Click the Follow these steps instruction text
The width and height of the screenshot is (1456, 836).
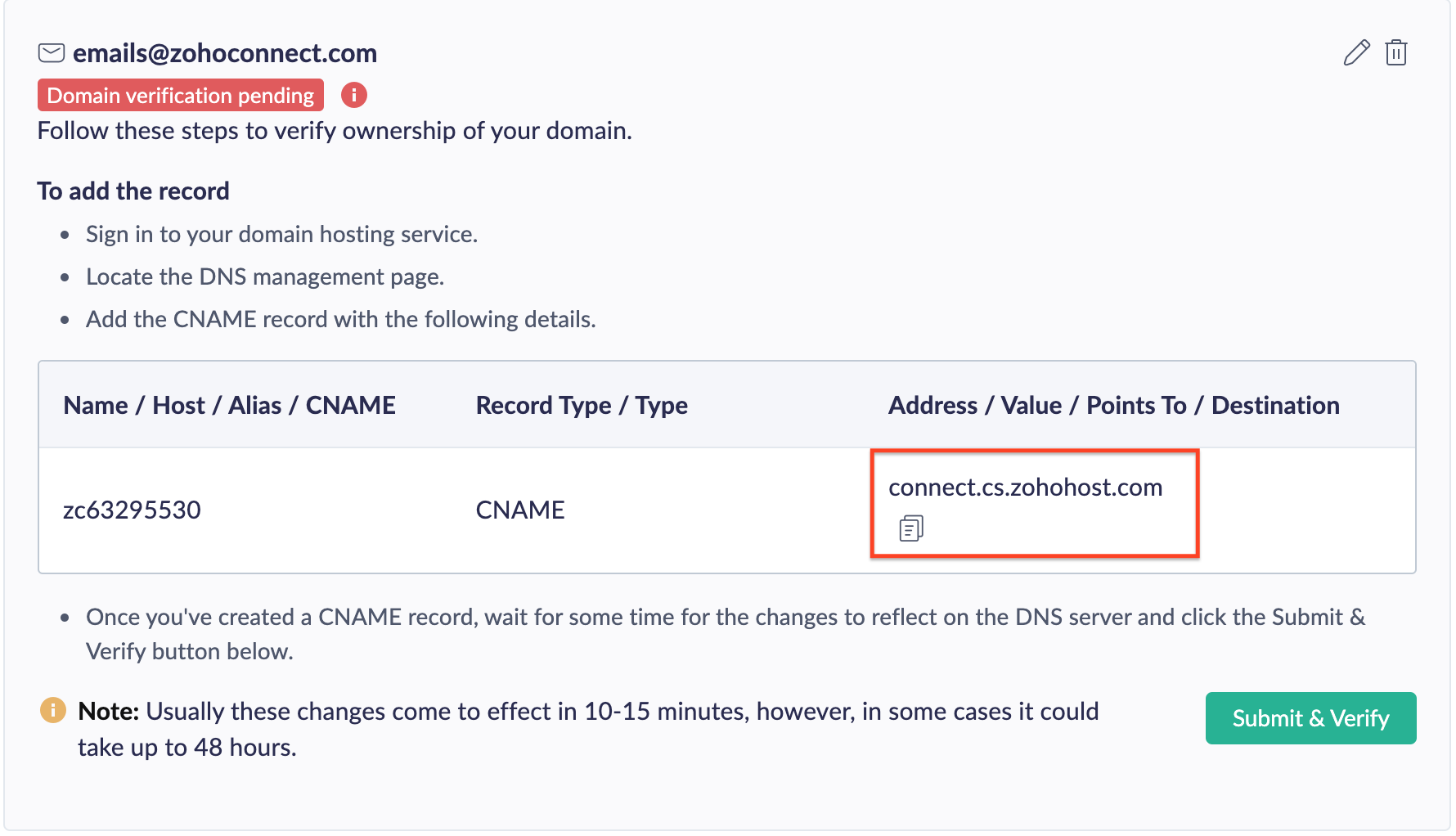point(335,131)
